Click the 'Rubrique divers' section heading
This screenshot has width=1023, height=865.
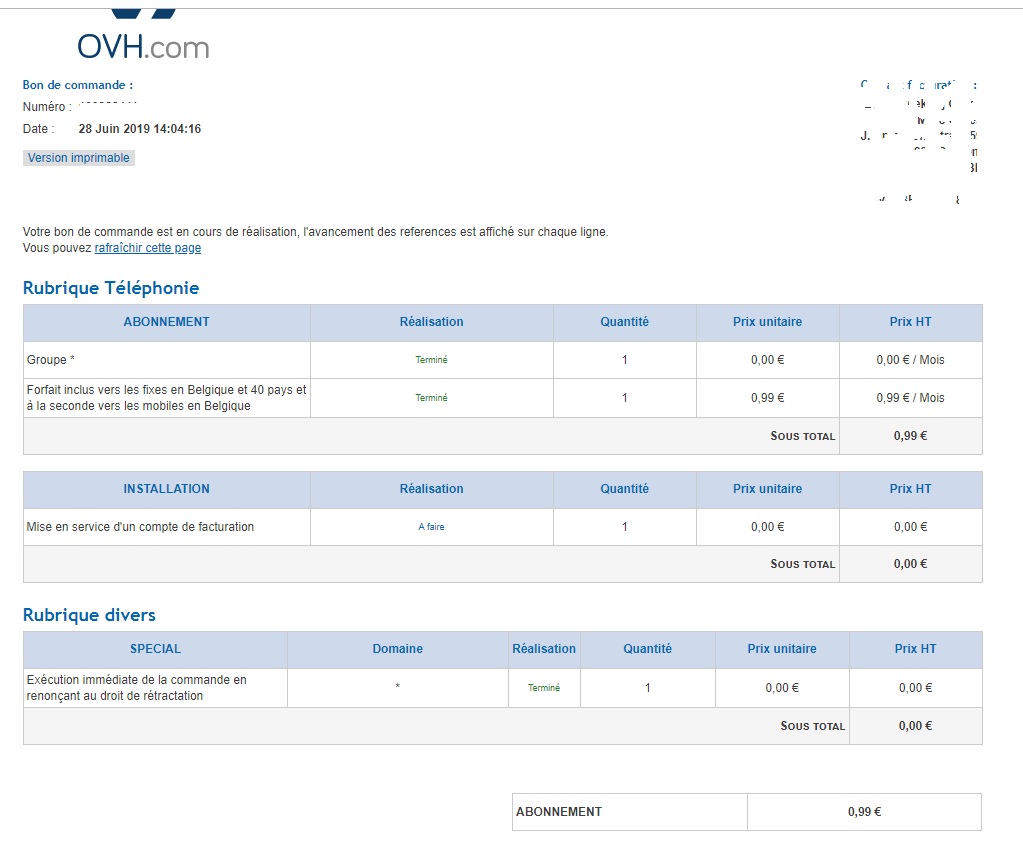(x=89, y=615)
